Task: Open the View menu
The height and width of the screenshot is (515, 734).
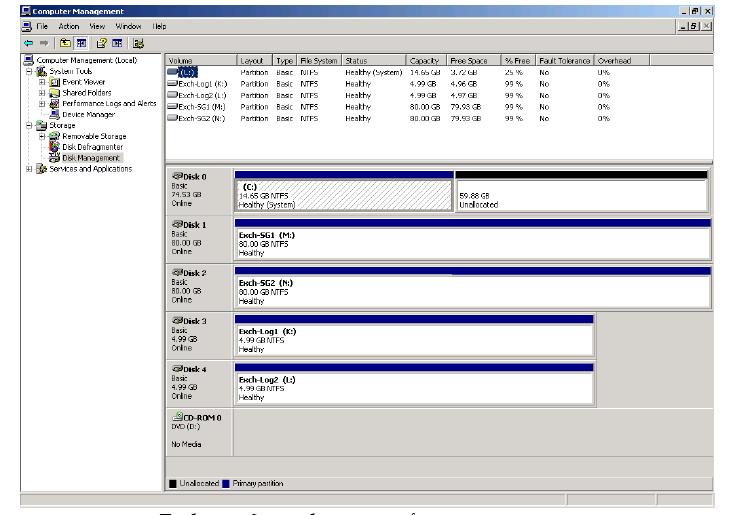Action: [x=97, y=26]
